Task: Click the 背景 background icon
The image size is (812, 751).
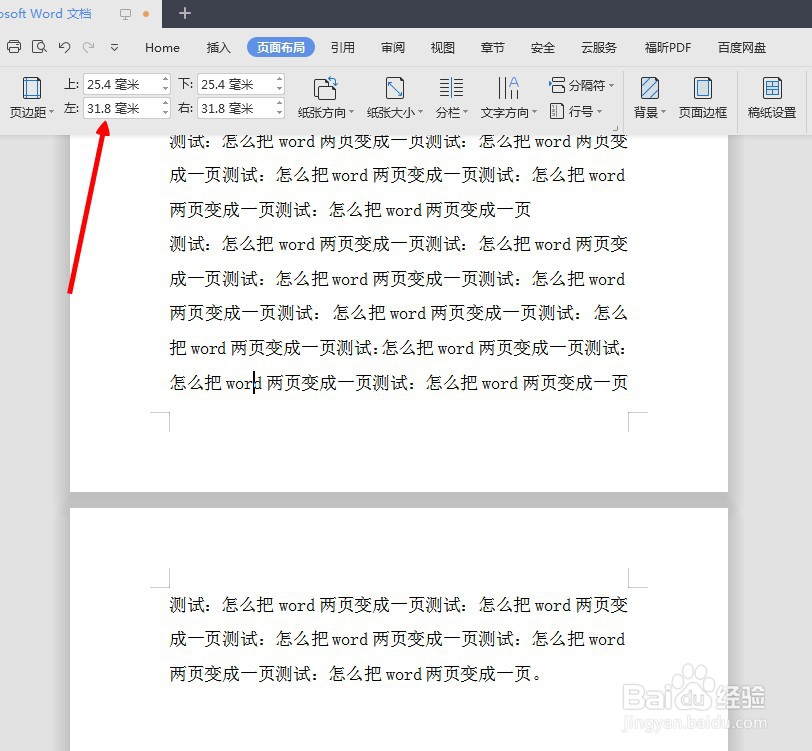Action: (x=649, y=88)
